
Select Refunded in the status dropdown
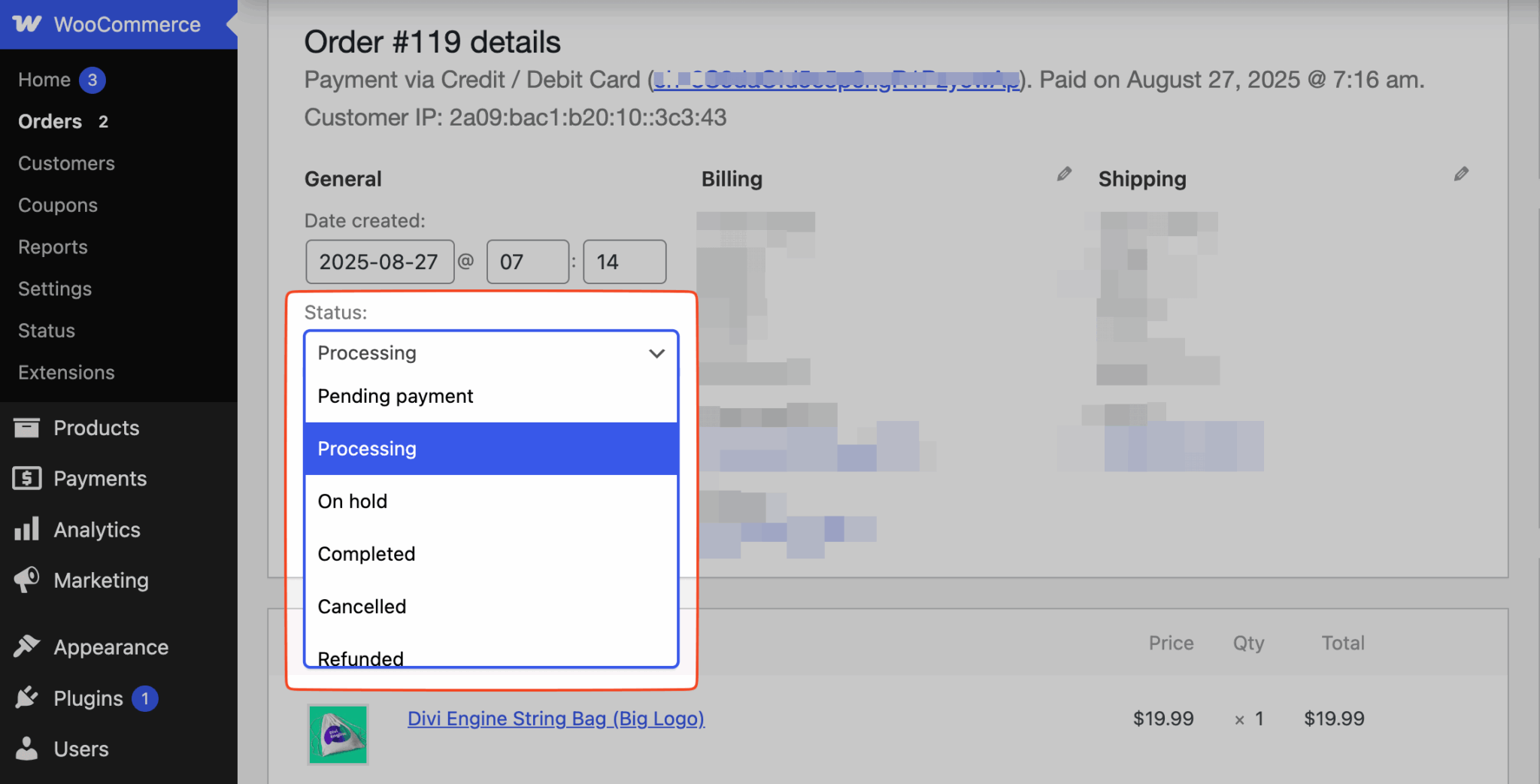[359, 658]
